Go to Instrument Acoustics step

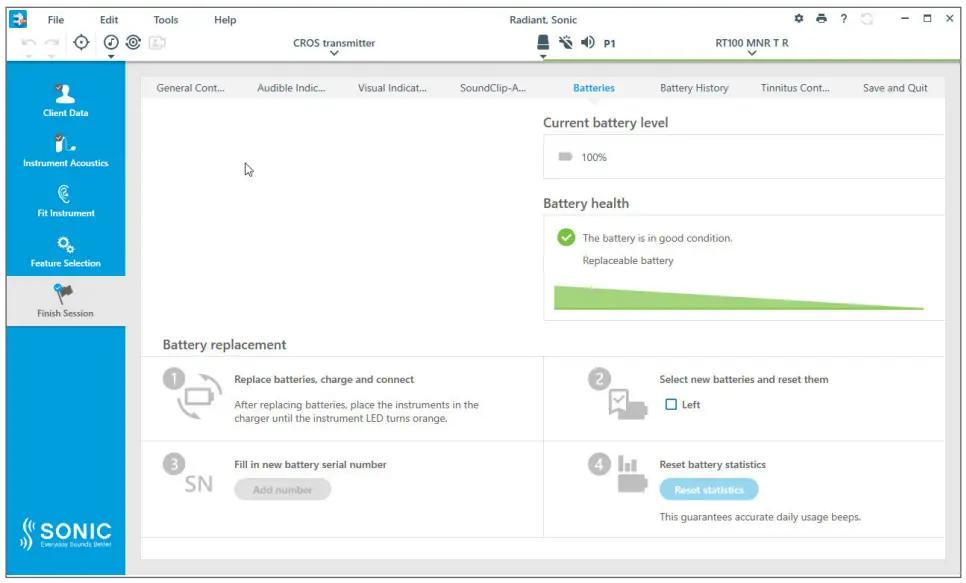(x=65, y=150)
